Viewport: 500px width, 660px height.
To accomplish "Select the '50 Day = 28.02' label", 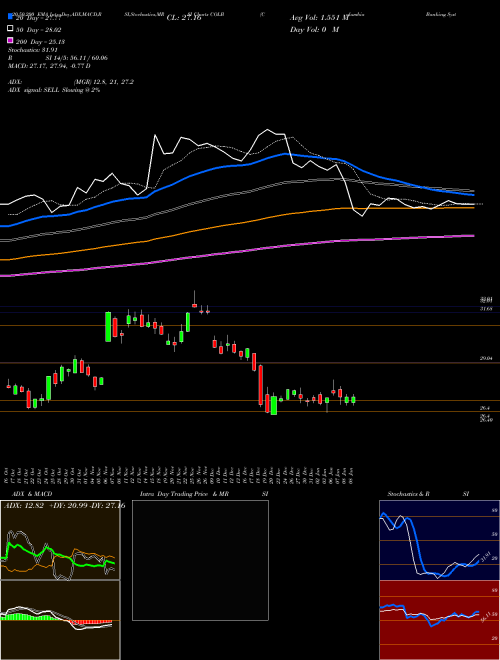I will [38, 30].
